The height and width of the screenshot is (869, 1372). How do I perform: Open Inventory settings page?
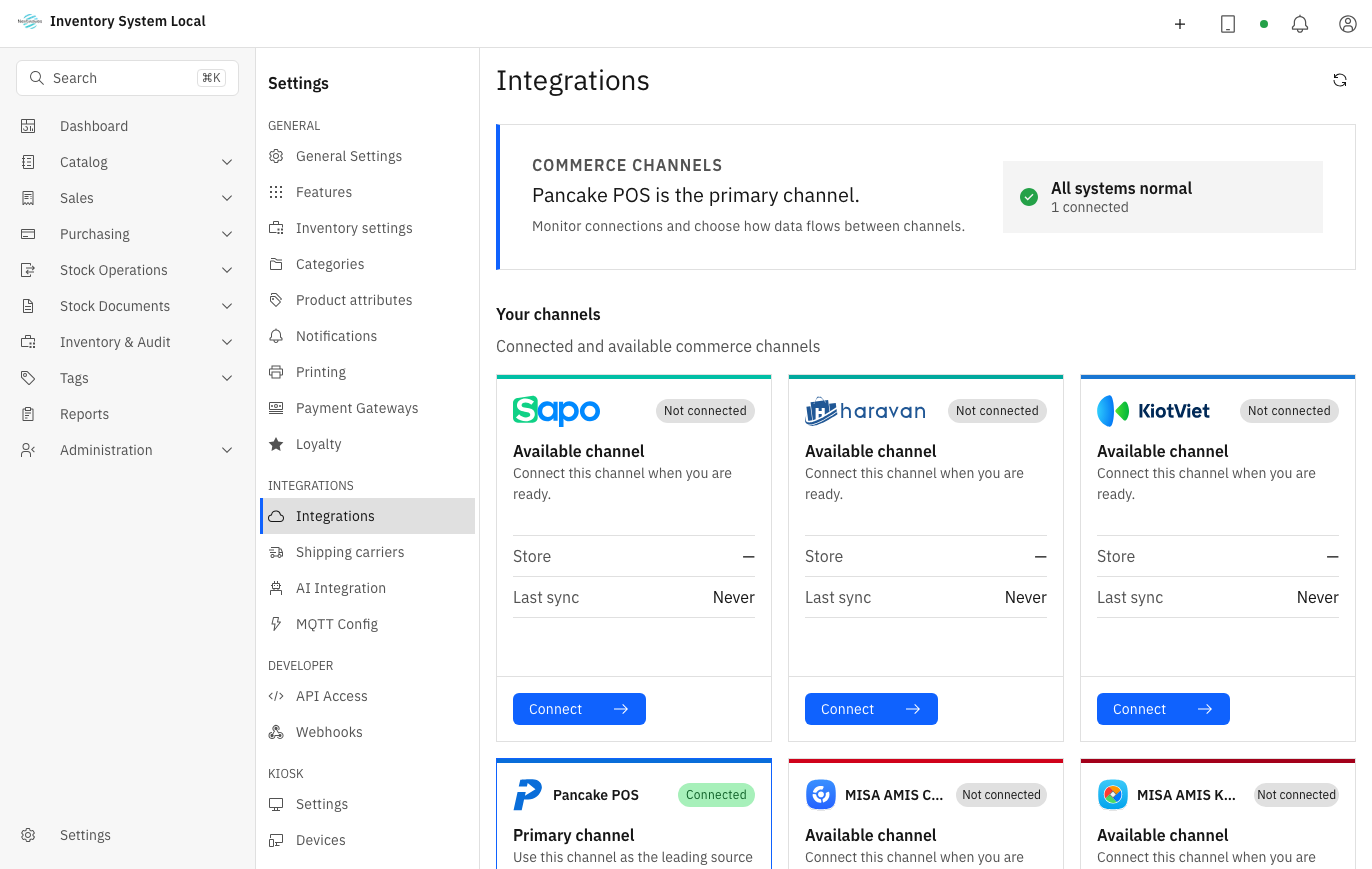[x=367, y=228]
